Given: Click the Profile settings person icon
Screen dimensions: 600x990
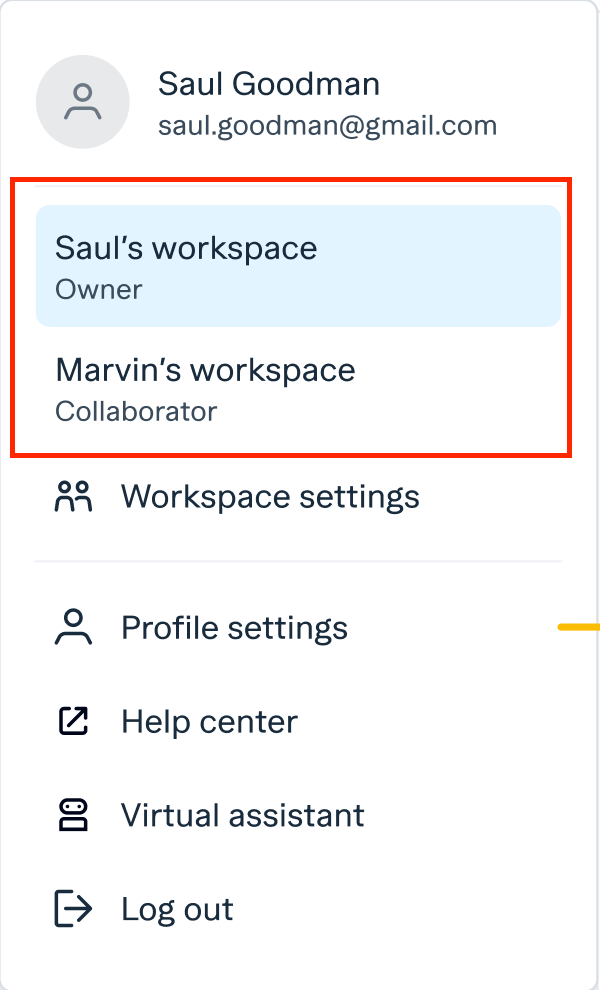Looking at the screenshot, I should (x=73, y=627).
